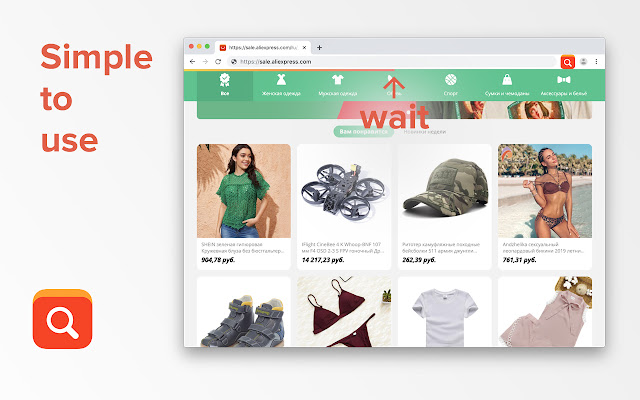Image resolution: width=640 pixels, height=400 pixels.
Task: Switch to the Новинки недели tab
Action: point(424,132)
